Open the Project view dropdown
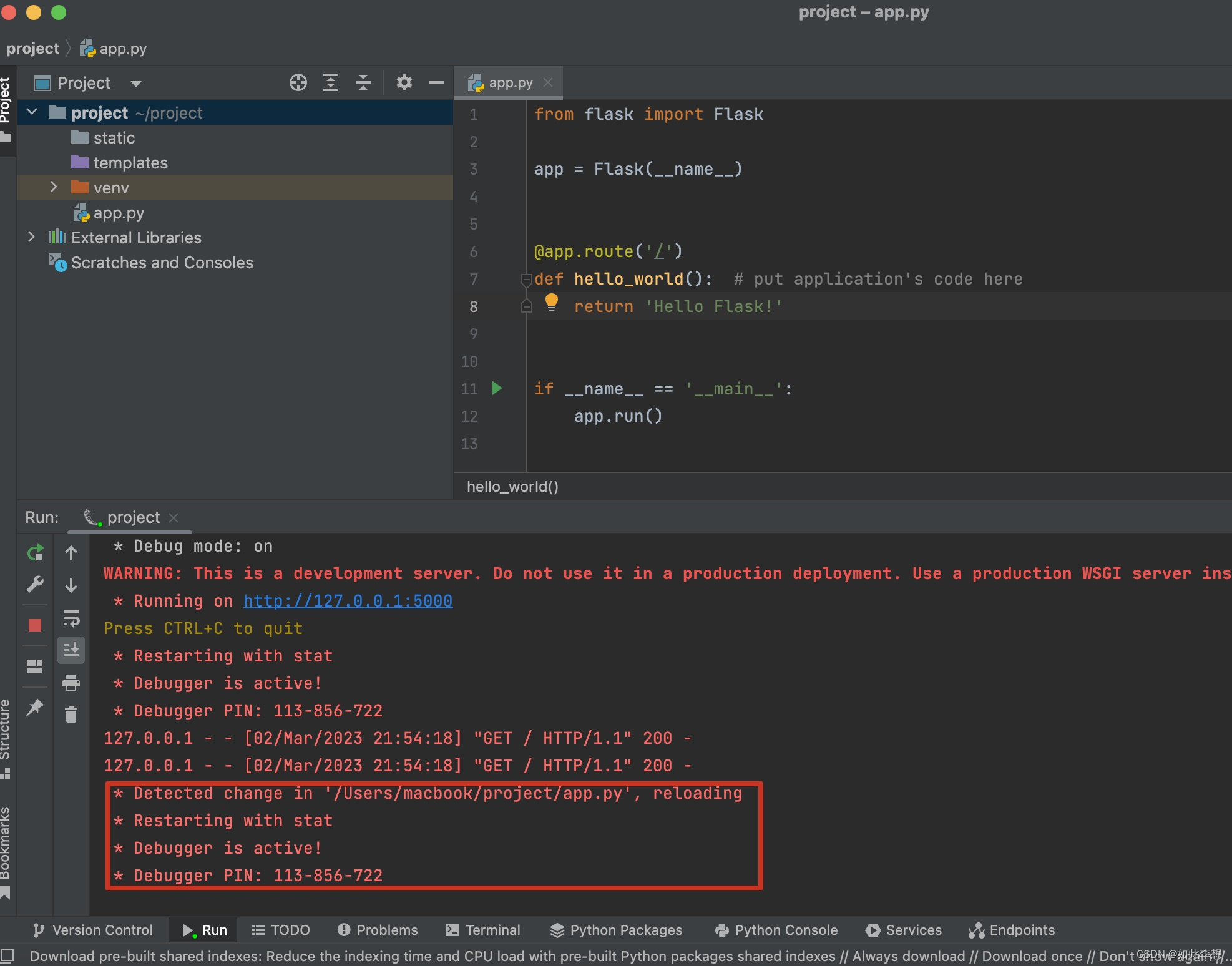The height and width of the screenshot is (966, 1232). 136,84
